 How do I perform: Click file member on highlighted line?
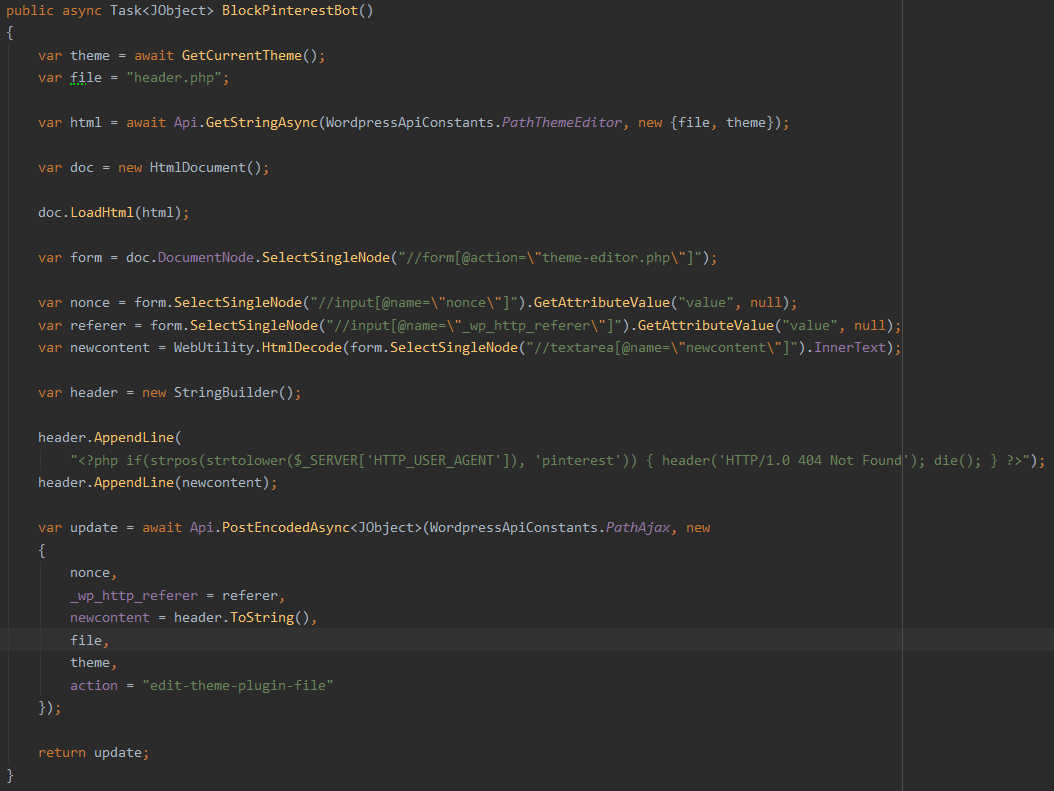click(85, 641)
